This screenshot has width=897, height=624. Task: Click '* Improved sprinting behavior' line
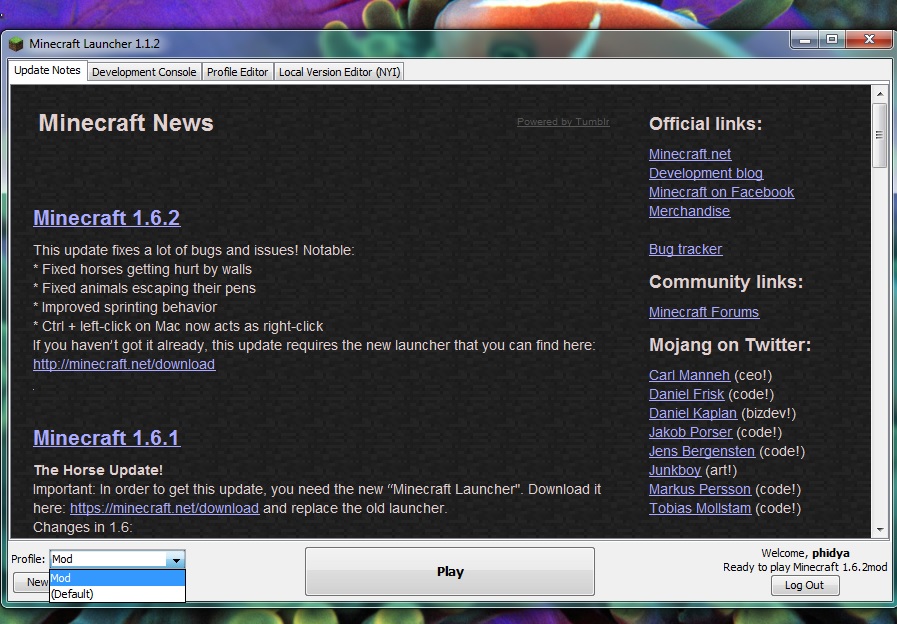pos(125,307)
